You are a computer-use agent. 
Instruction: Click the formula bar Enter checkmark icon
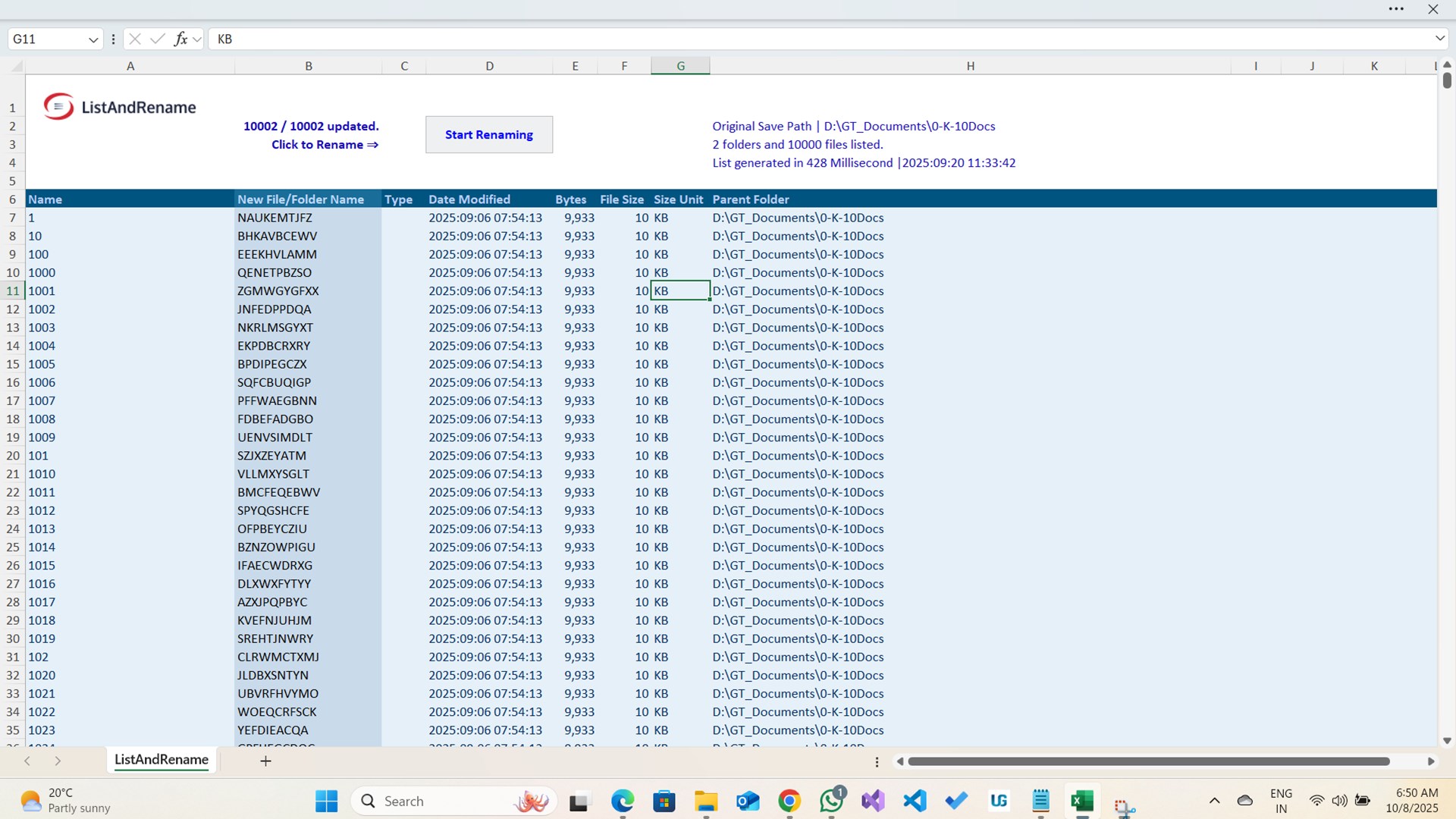point(158,39)
